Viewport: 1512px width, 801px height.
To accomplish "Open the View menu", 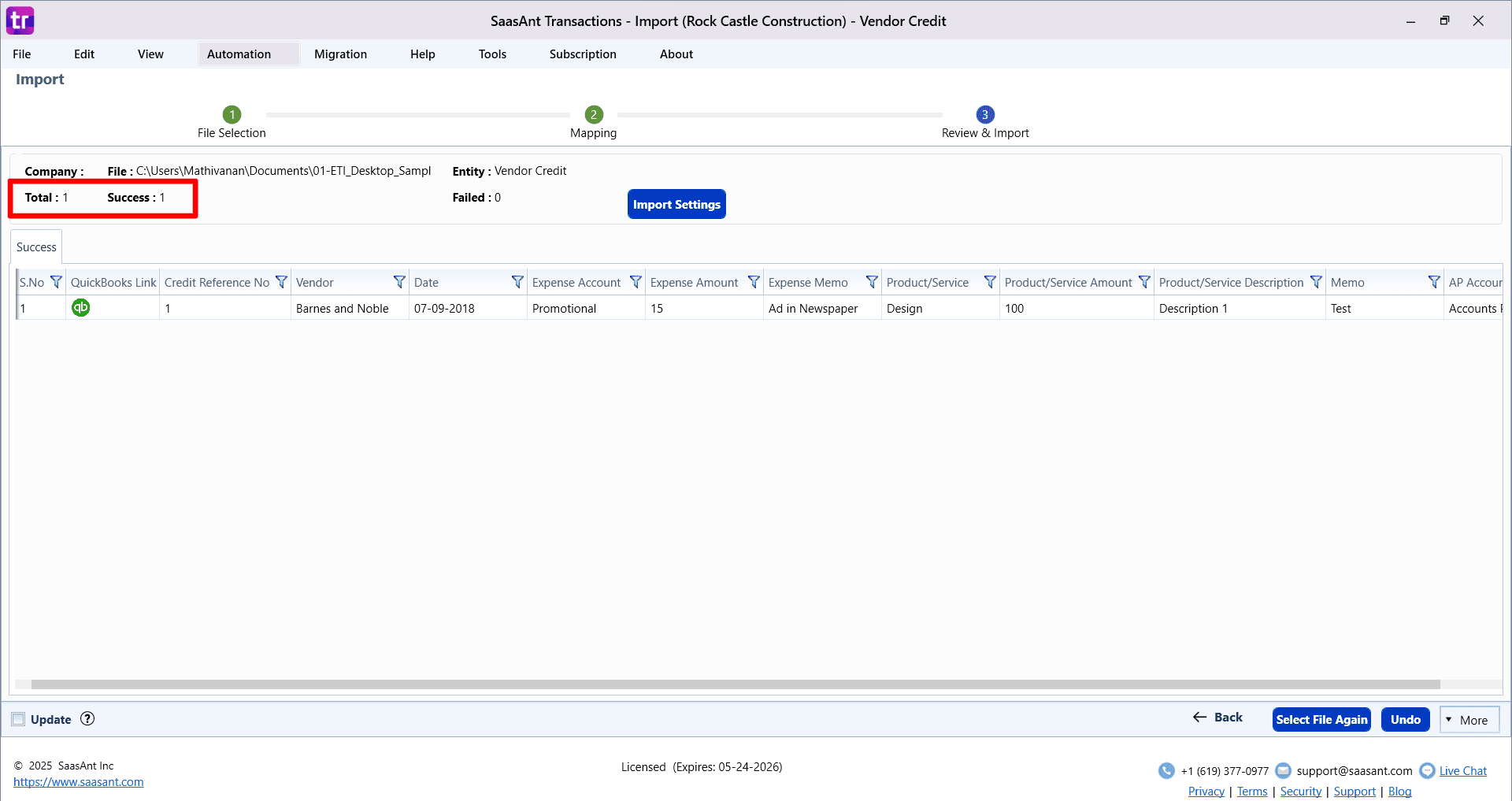I will coord(150,54).
